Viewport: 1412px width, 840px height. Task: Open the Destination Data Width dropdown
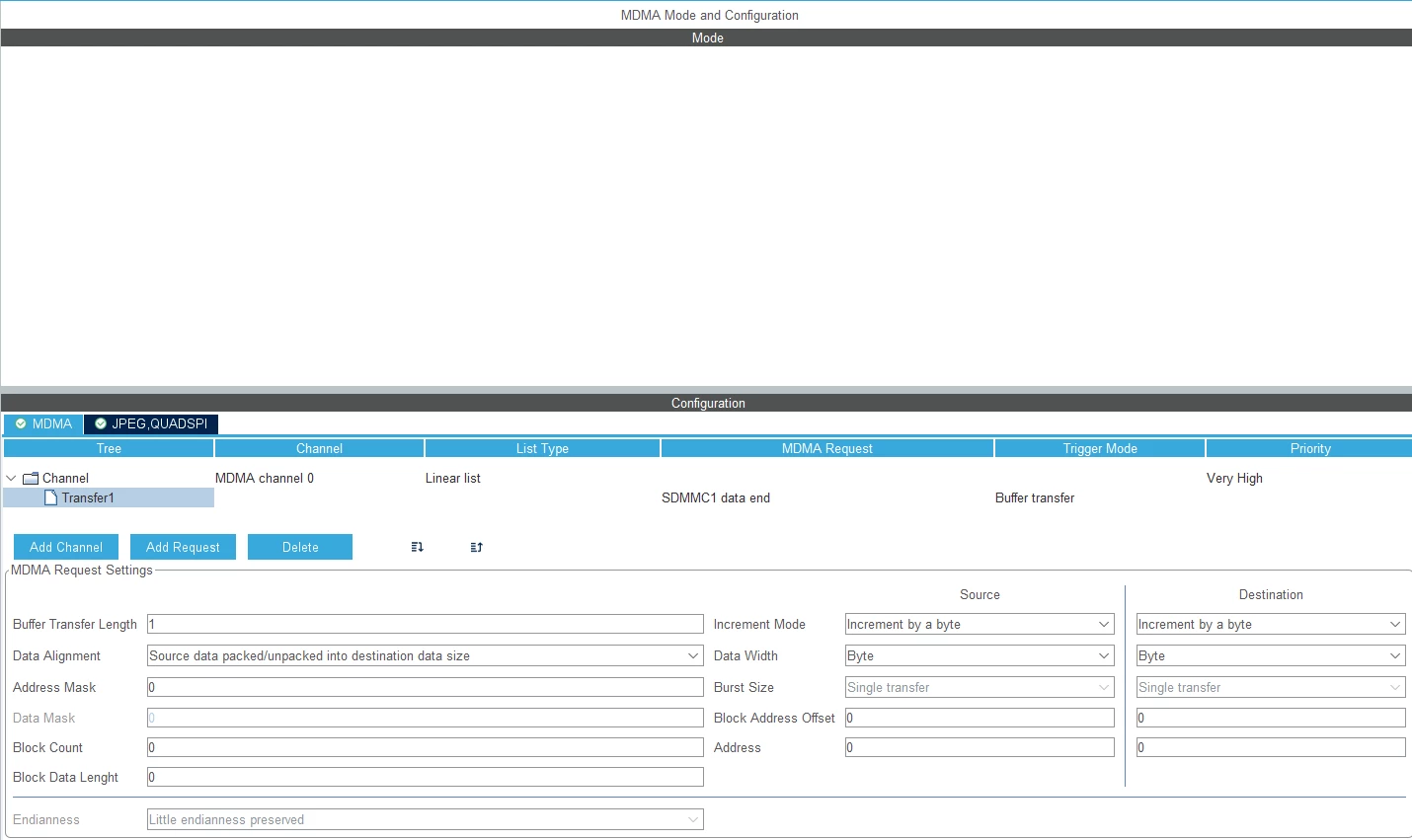point(1271,656)
